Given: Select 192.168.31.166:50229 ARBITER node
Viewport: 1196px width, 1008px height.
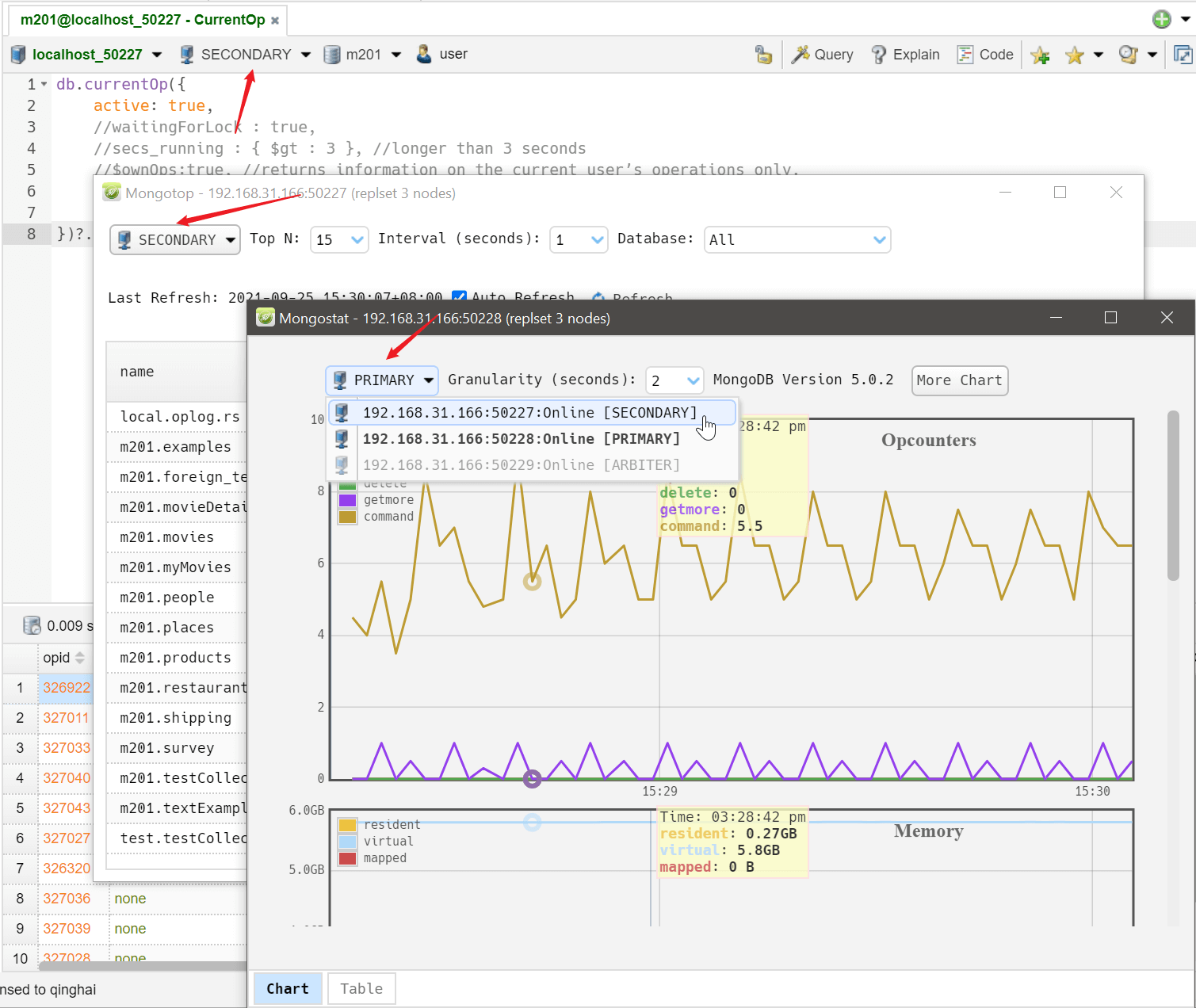Looking at the screenshot, I should click(533, 464).
